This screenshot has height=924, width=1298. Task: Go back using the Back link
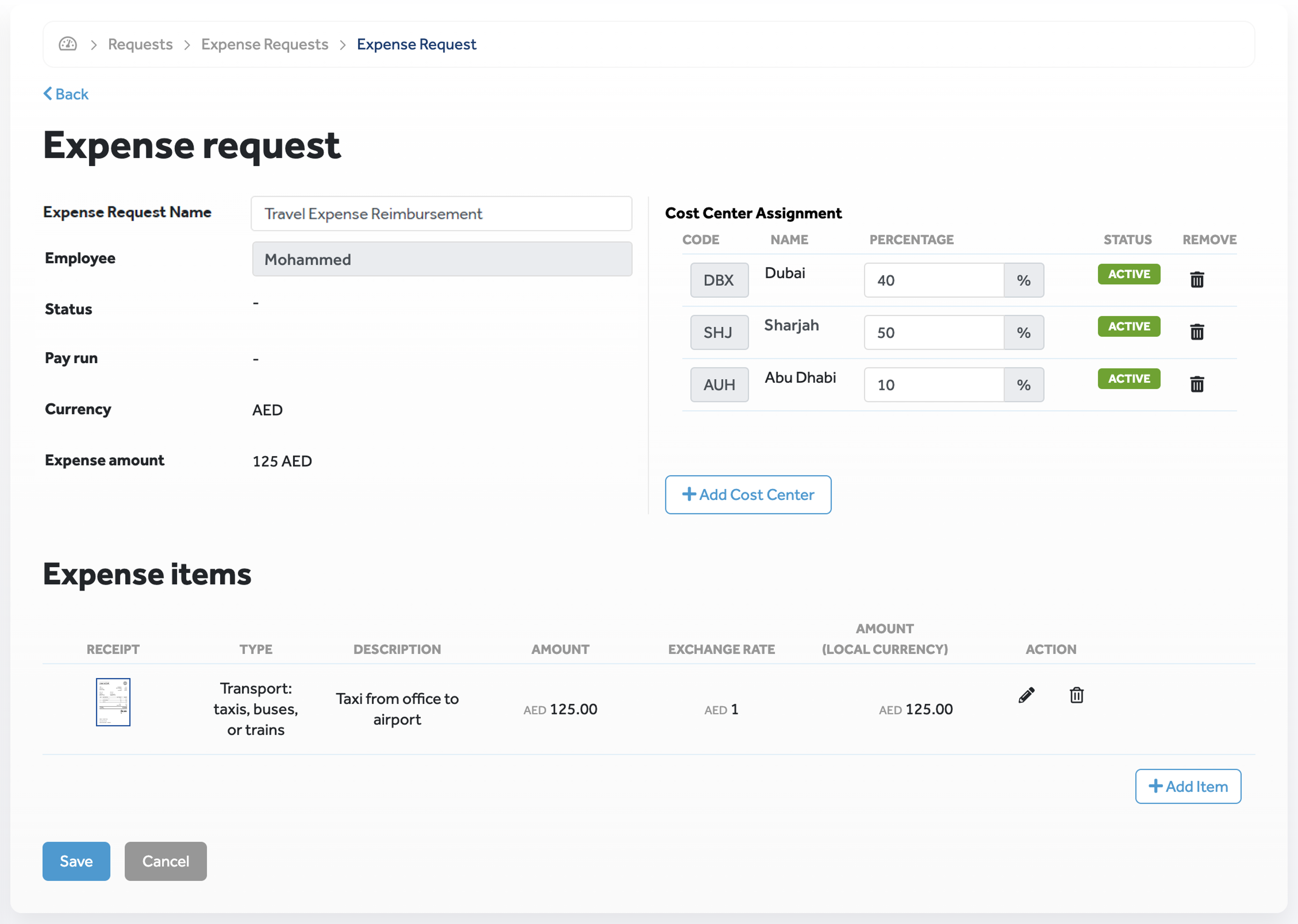(x=65, y=93)
